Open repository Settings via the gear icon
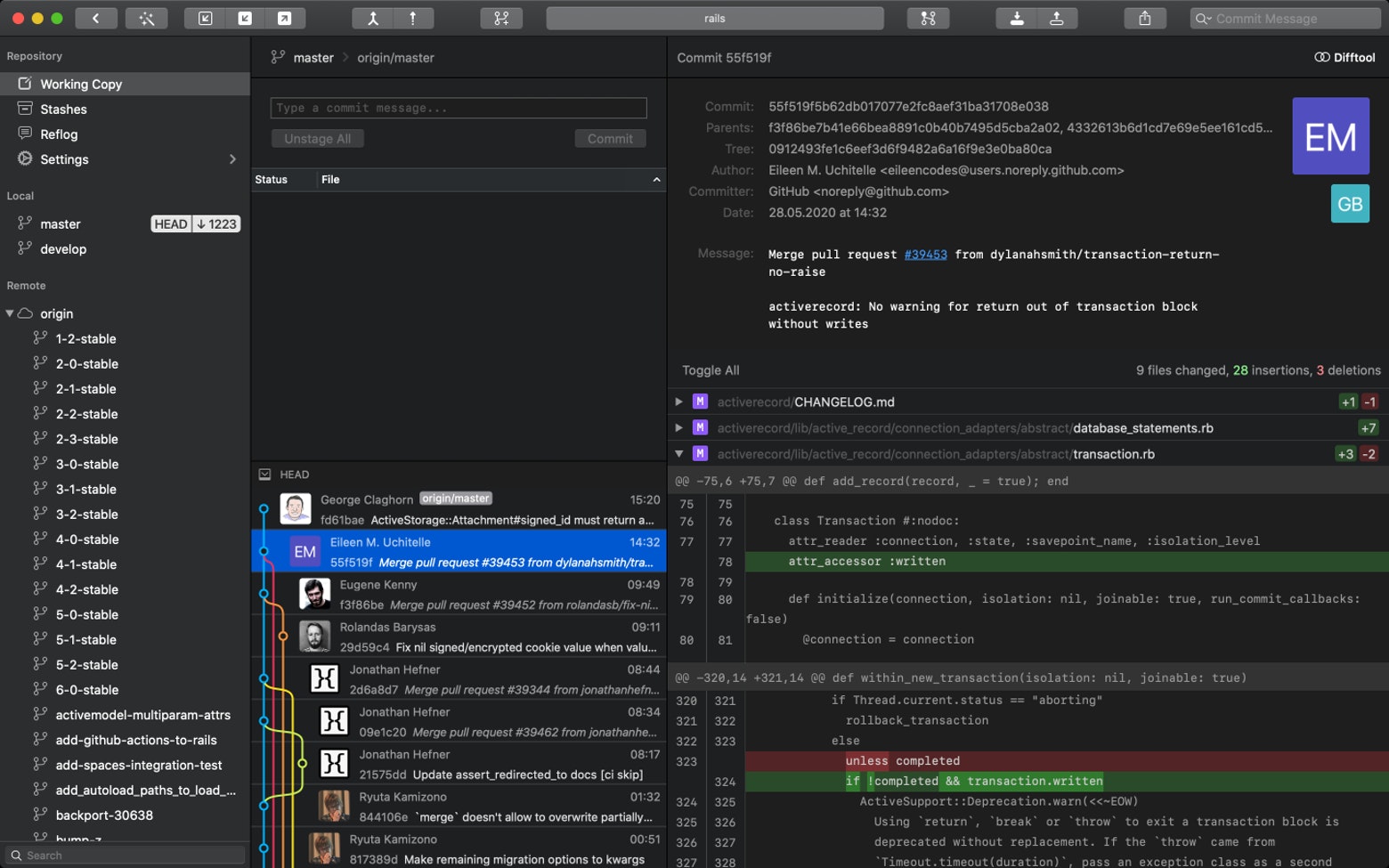The width and height of the screenshot is (1389, 868). pos(25,159)
